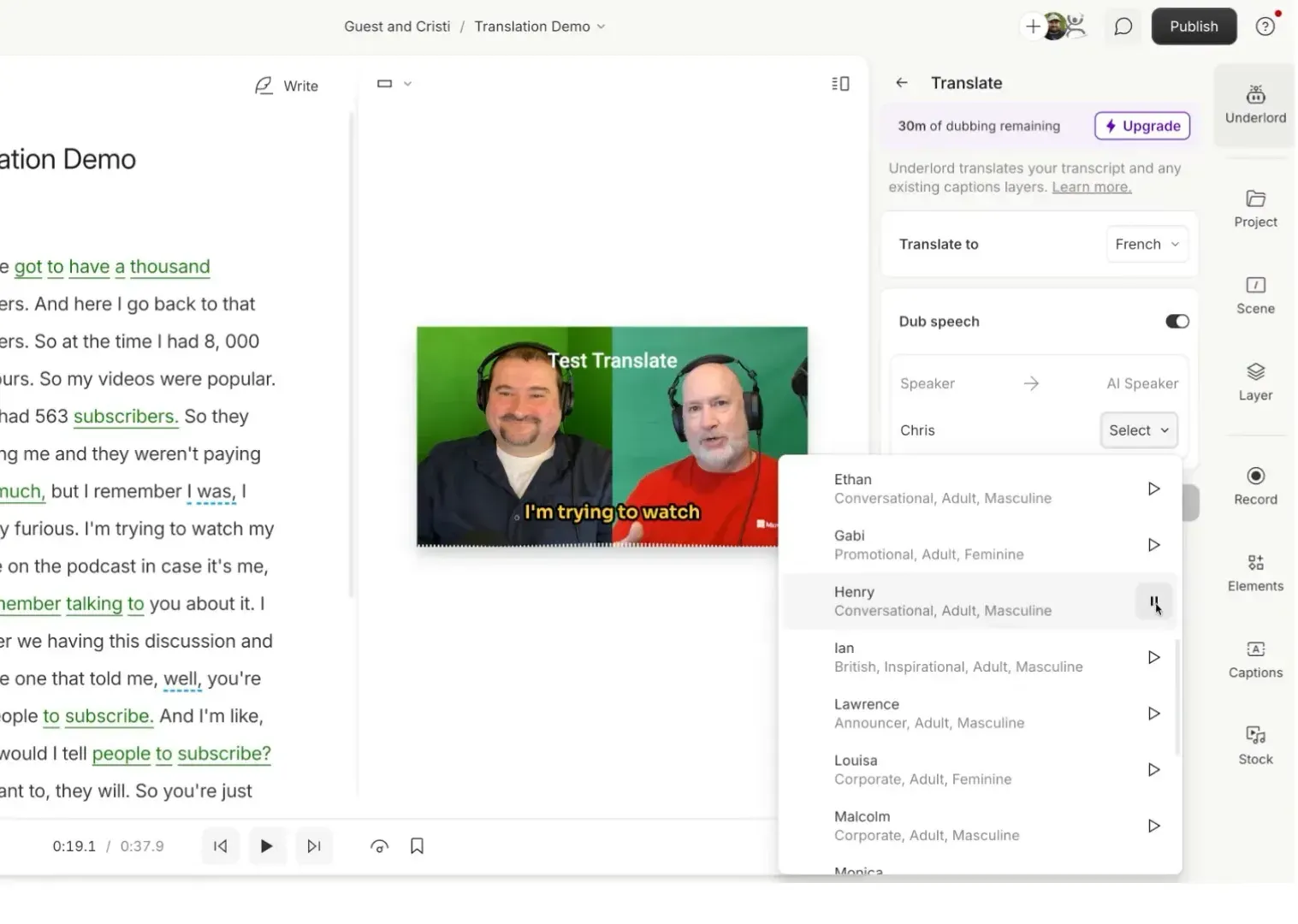This screenshot has width=1298, height=924.
Task: Open the Stock media panel
Action: pyautogui.click(x=1254, y=743)
